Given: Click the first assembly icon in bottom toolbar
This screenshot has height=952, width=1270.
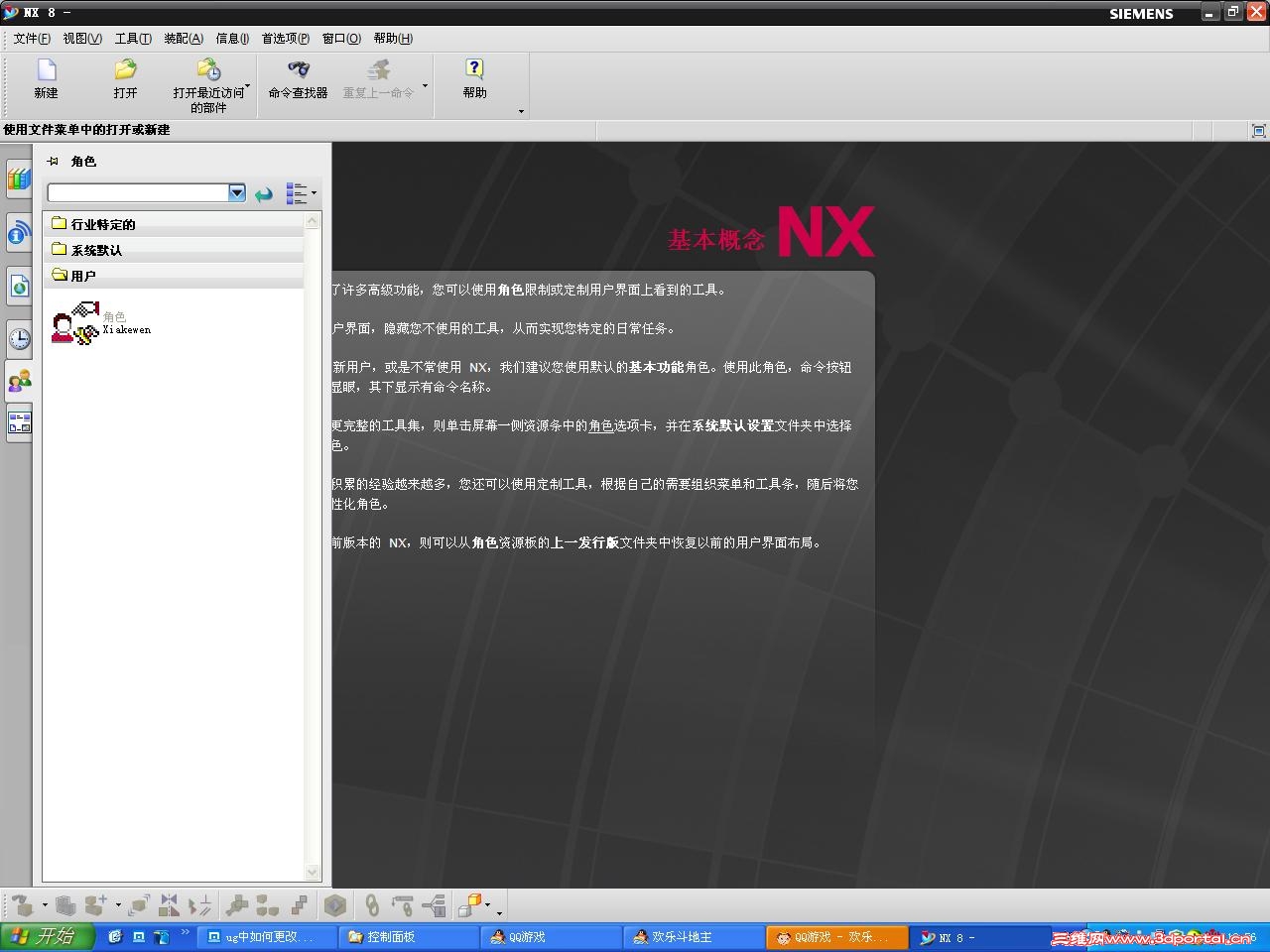Looking at the screenshot, I should pyautogui.click(x=23, y=905).
